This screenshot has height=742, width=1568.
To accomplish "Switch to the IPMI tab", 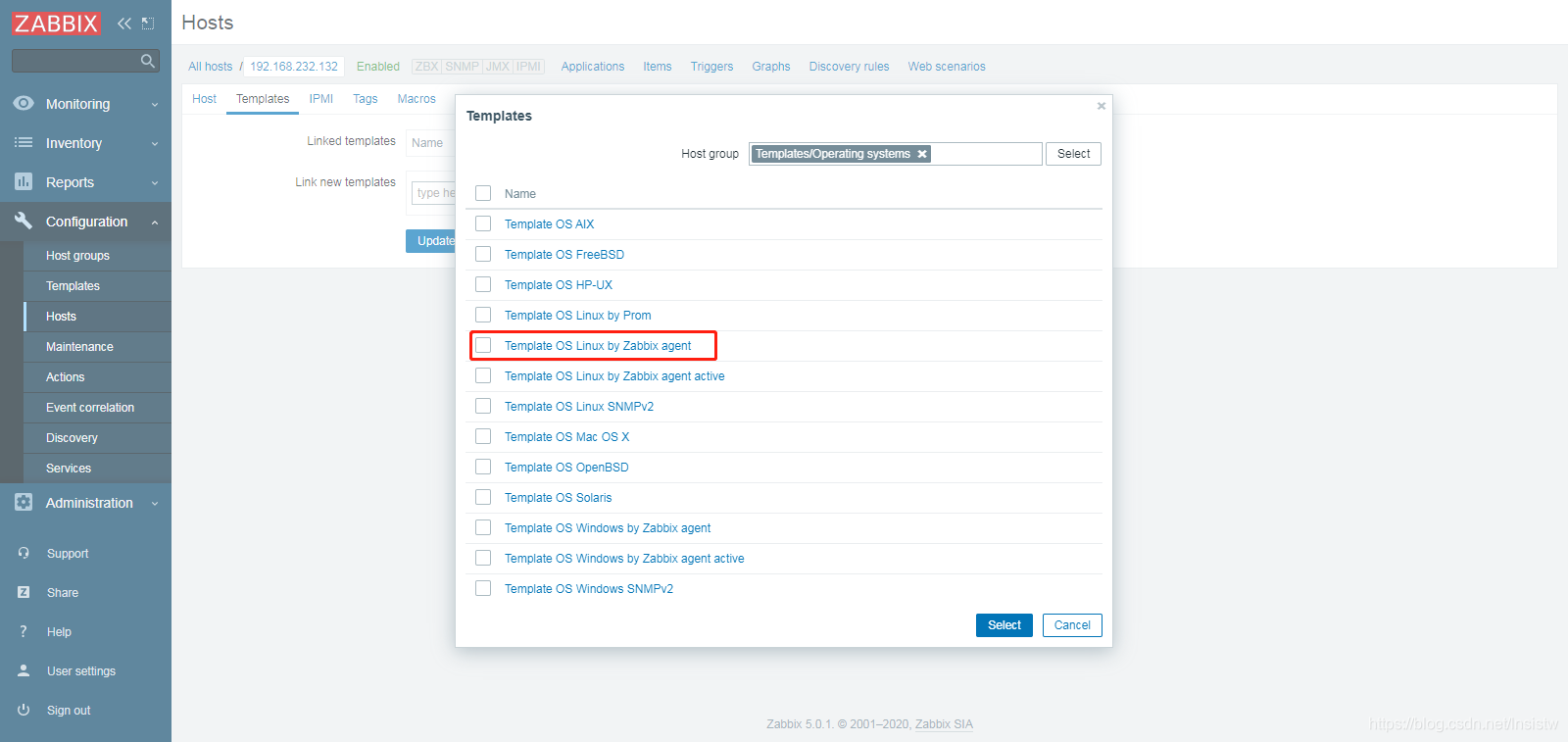I will point(321,99).
